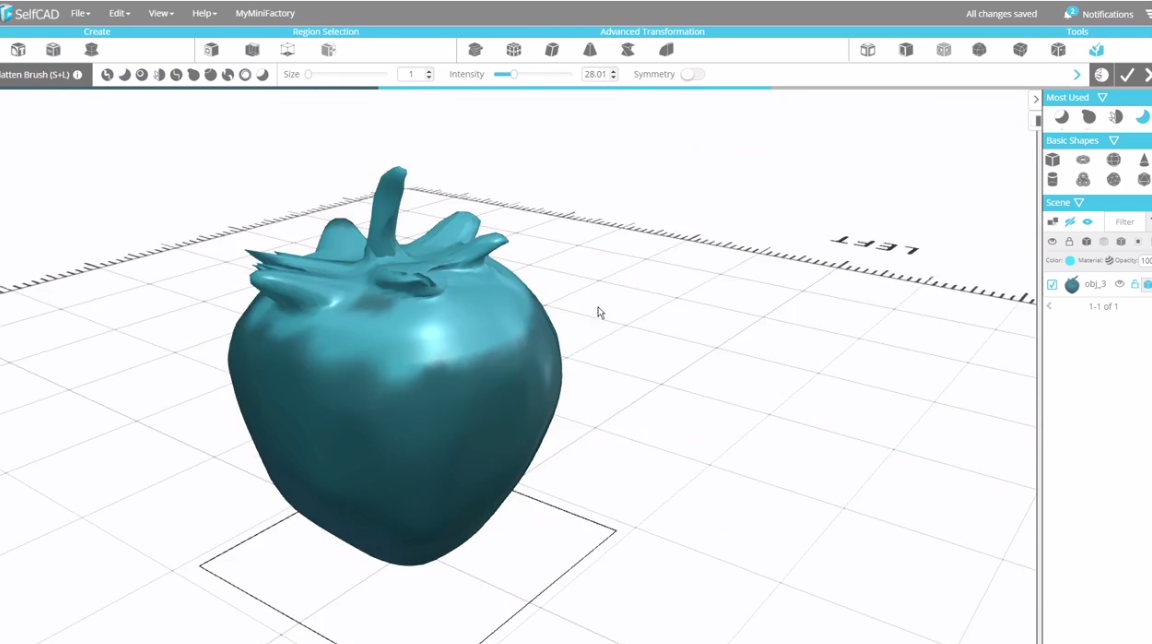The image size is (1152, 644).
Task: Select the edge region selection cube icon
Action: (252, 50)
